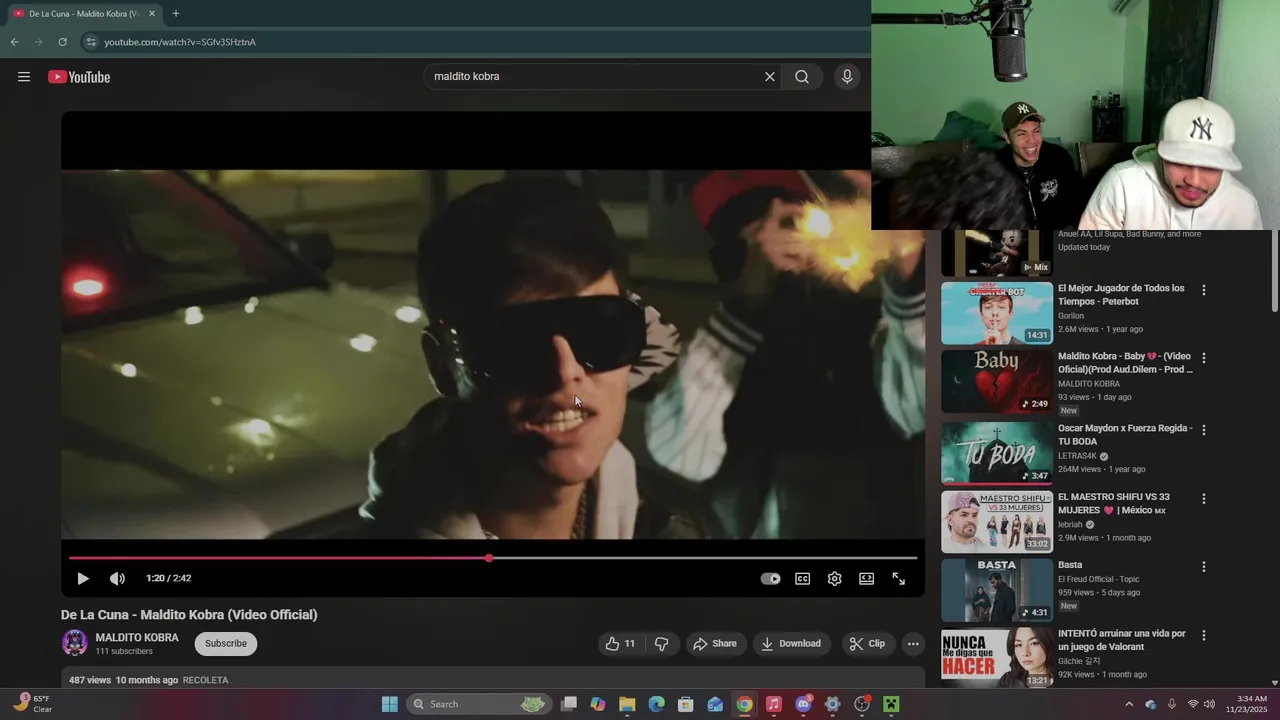This screenshot has width=1280, height=720.
Task: Open the Baby video thumbnail
Action: [x=997, y=381]
